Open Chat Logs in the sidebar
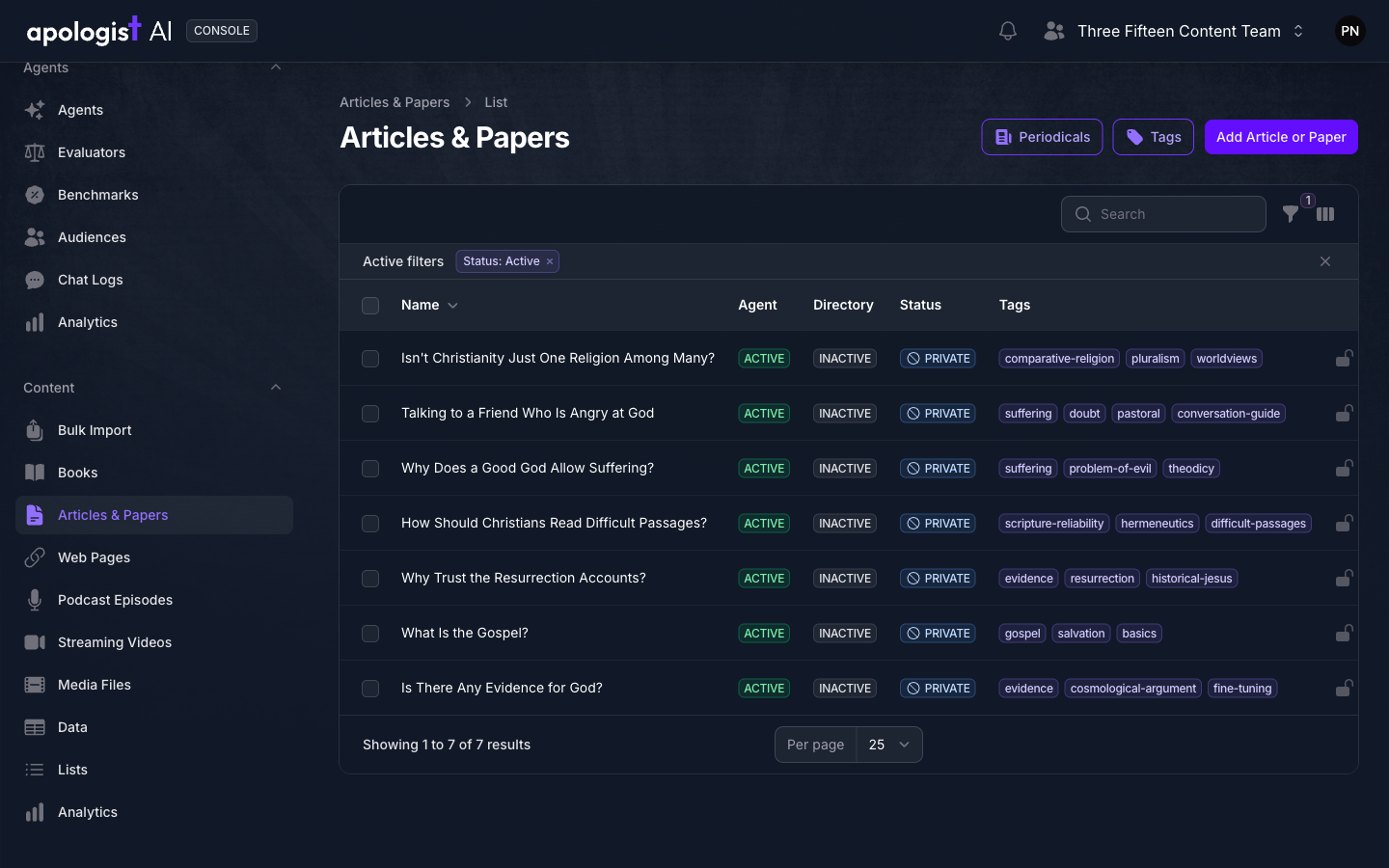This screenshot has width=1389, height=868. point(154,280)
